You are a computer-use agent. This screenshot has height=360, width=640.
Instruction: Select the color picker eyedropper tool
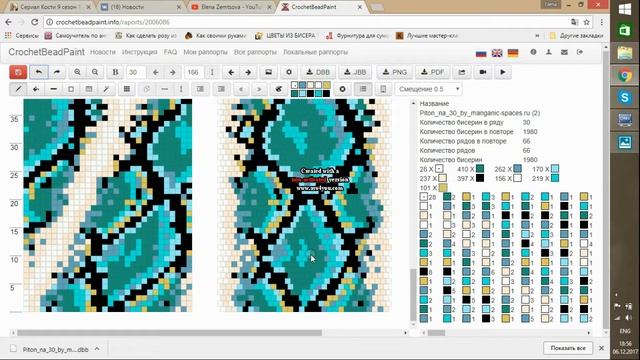(x=106, y=89)
